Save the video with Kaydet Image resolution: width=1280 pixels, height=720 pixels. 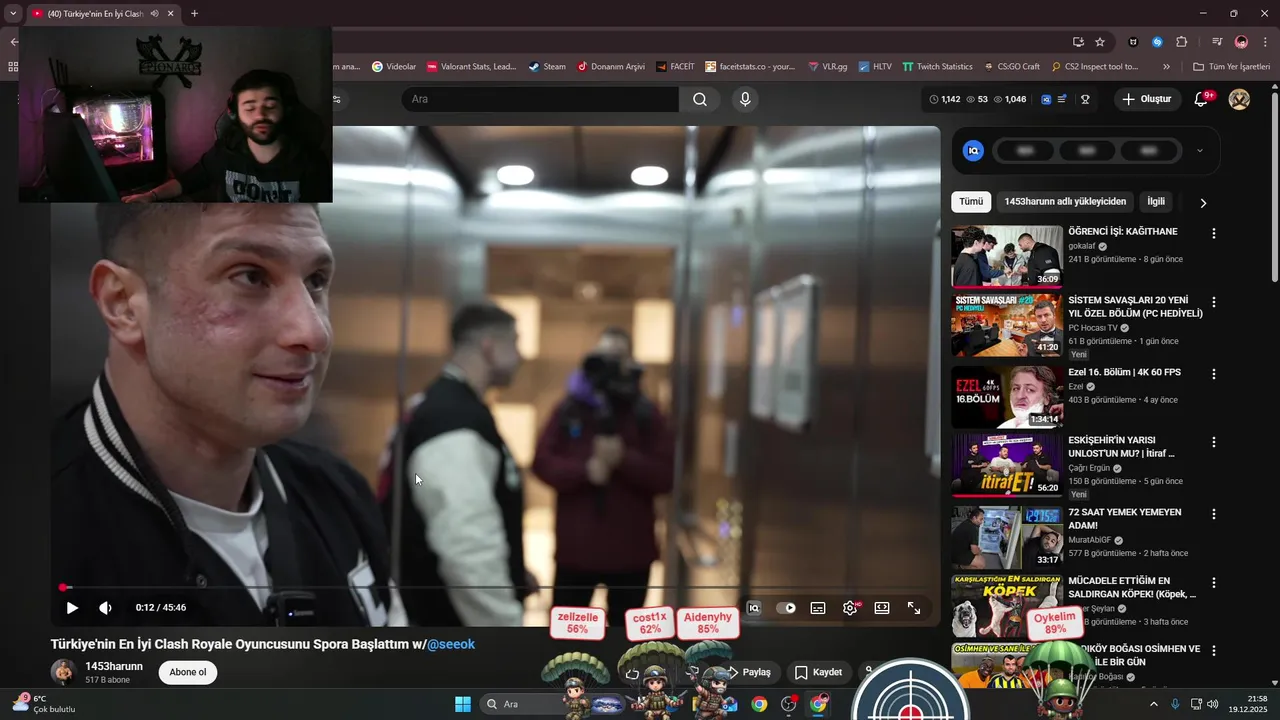[x=819, y=672]
